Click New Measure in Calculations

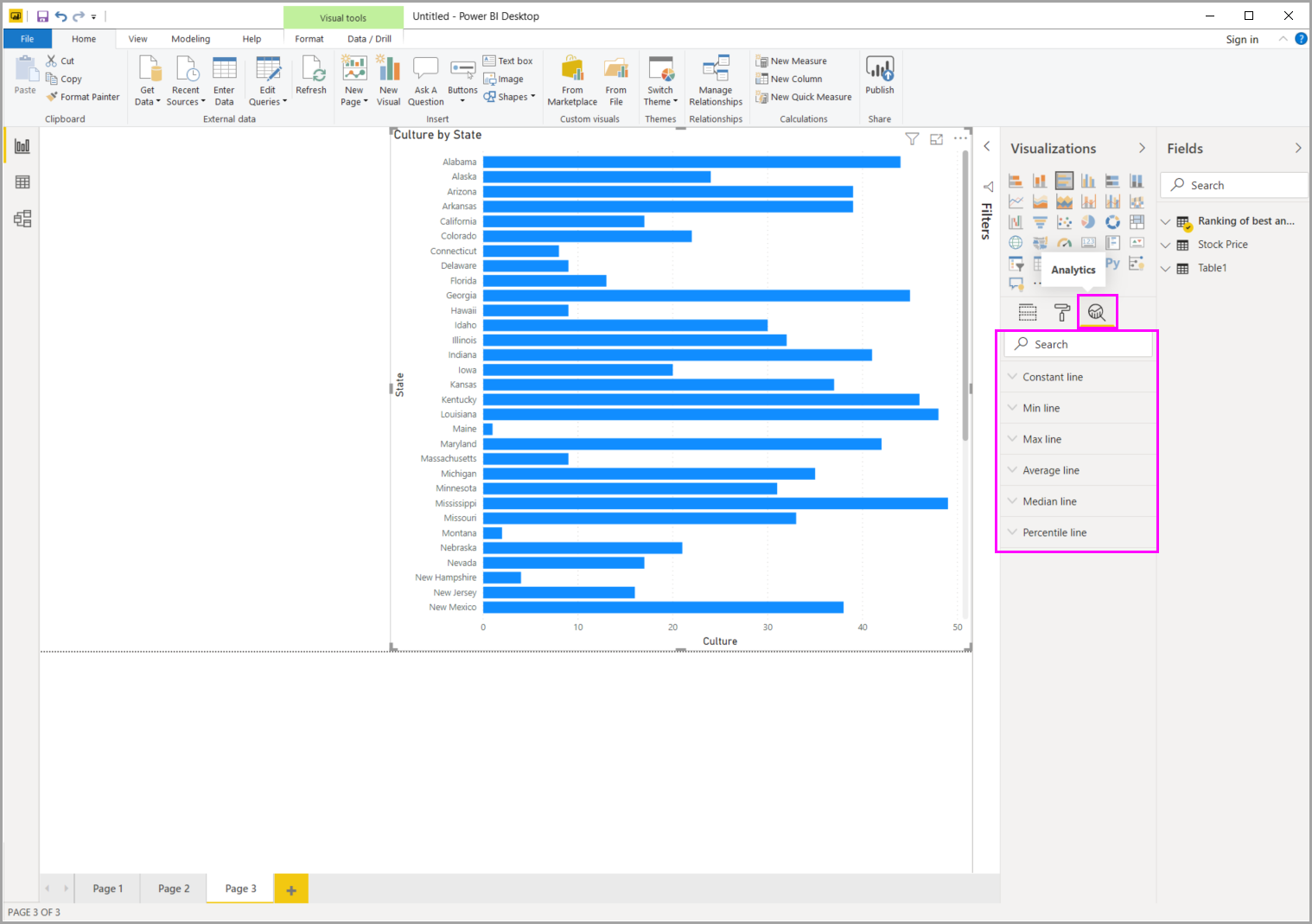click(791, 61)
